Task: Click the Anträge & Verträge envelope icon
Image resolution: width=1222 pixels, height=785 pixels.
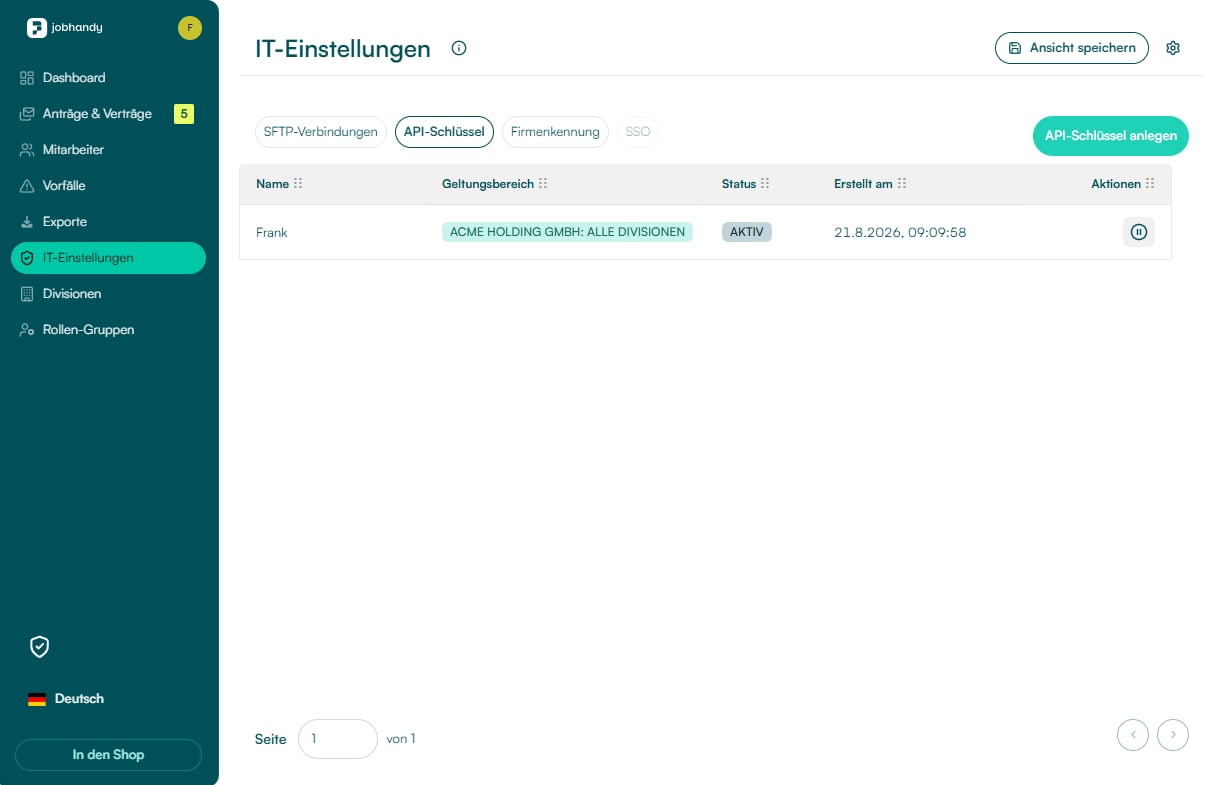Action: 27,114
